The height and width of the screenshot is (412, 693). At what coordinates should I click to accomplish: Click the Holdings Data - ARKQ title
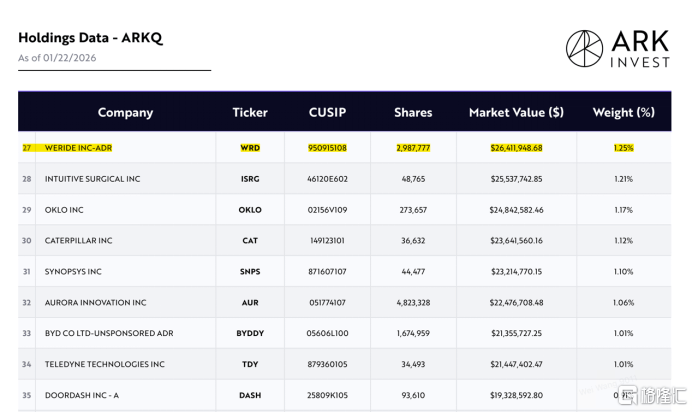tap(90, 38)
